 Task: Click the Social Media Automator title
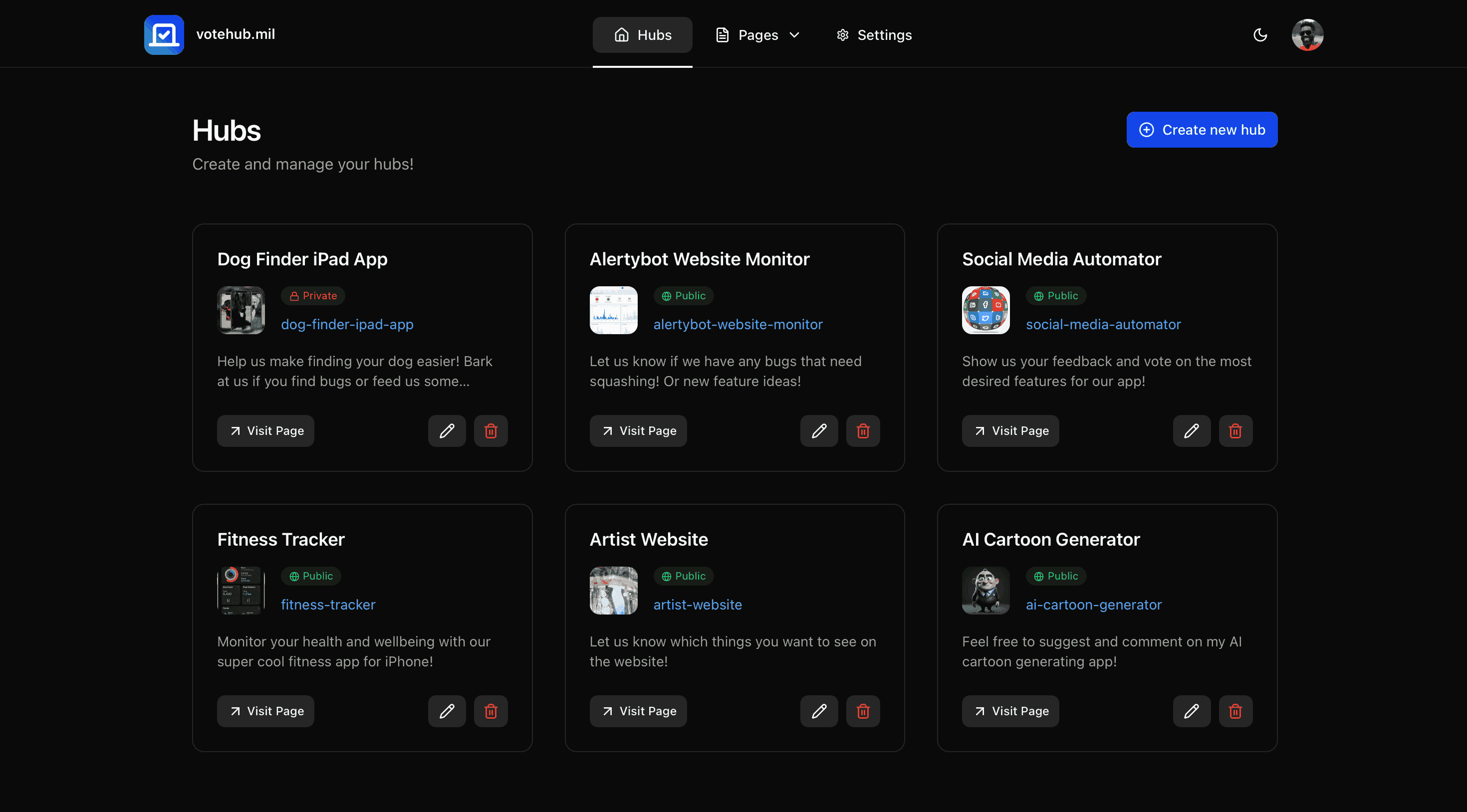coord(1061,259)
